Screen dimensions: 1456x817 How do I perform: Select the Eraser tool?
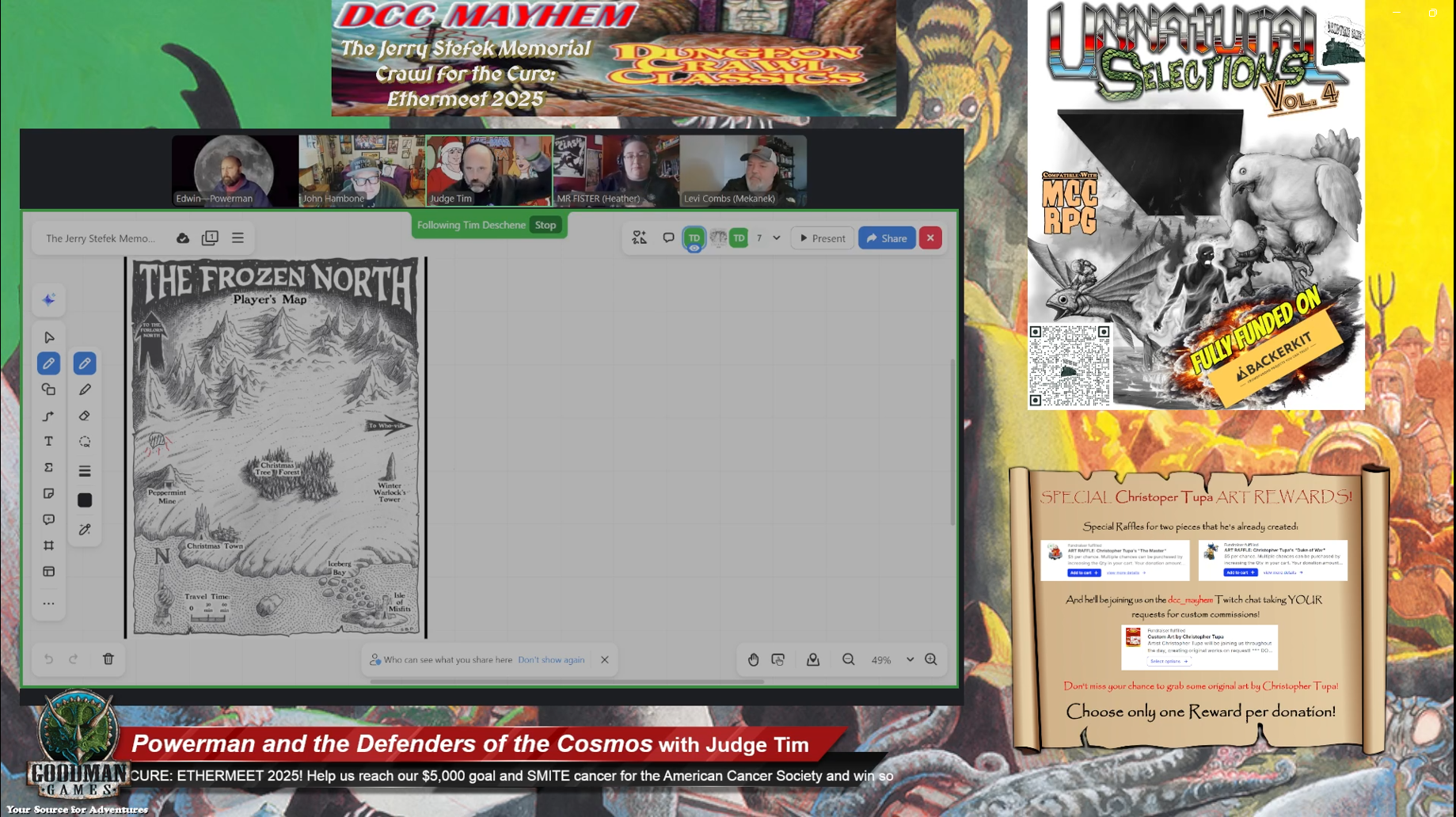[x=85, y=416]
